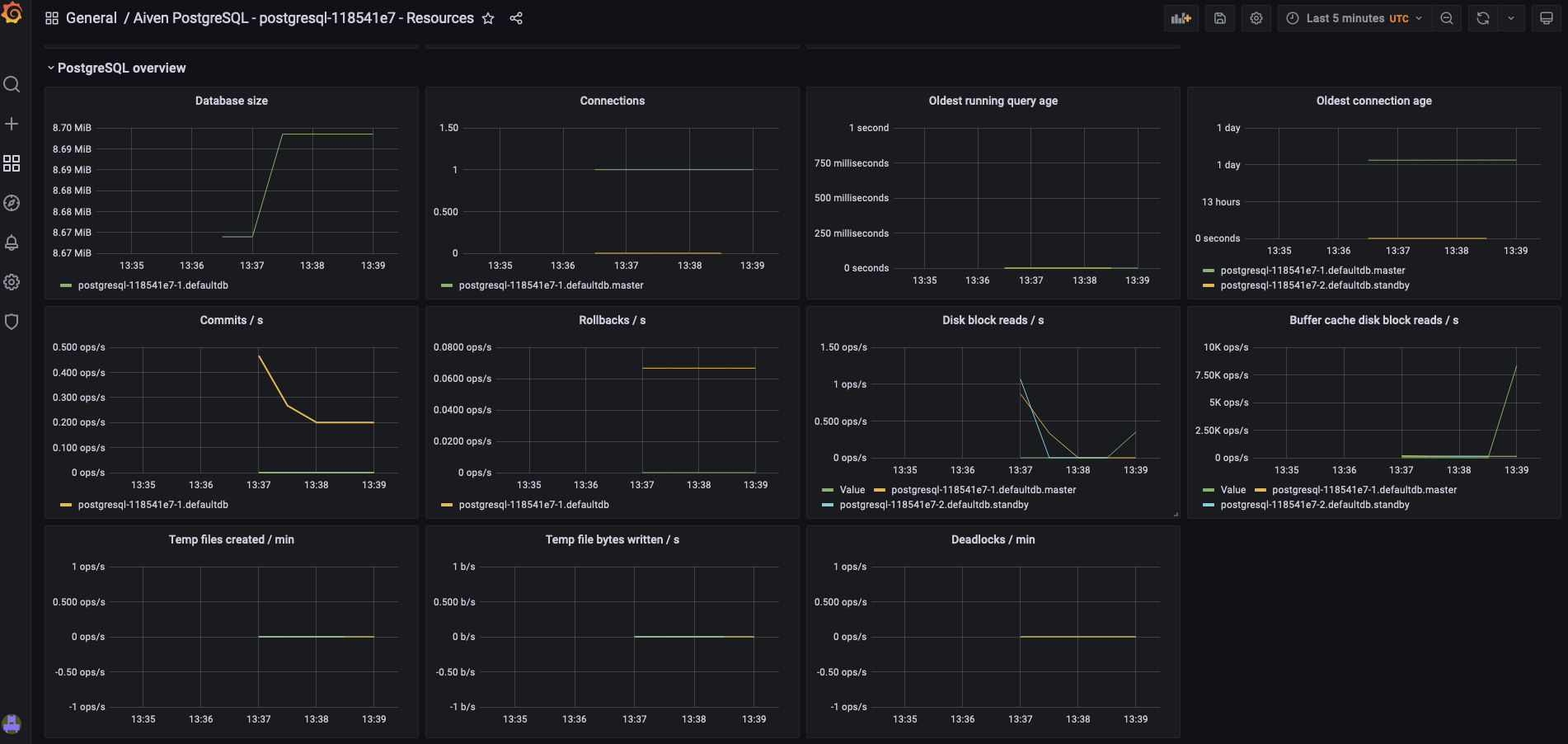Open the share dashboard dialog
Screen dimensions: 1568x744
tap(516, 17)
